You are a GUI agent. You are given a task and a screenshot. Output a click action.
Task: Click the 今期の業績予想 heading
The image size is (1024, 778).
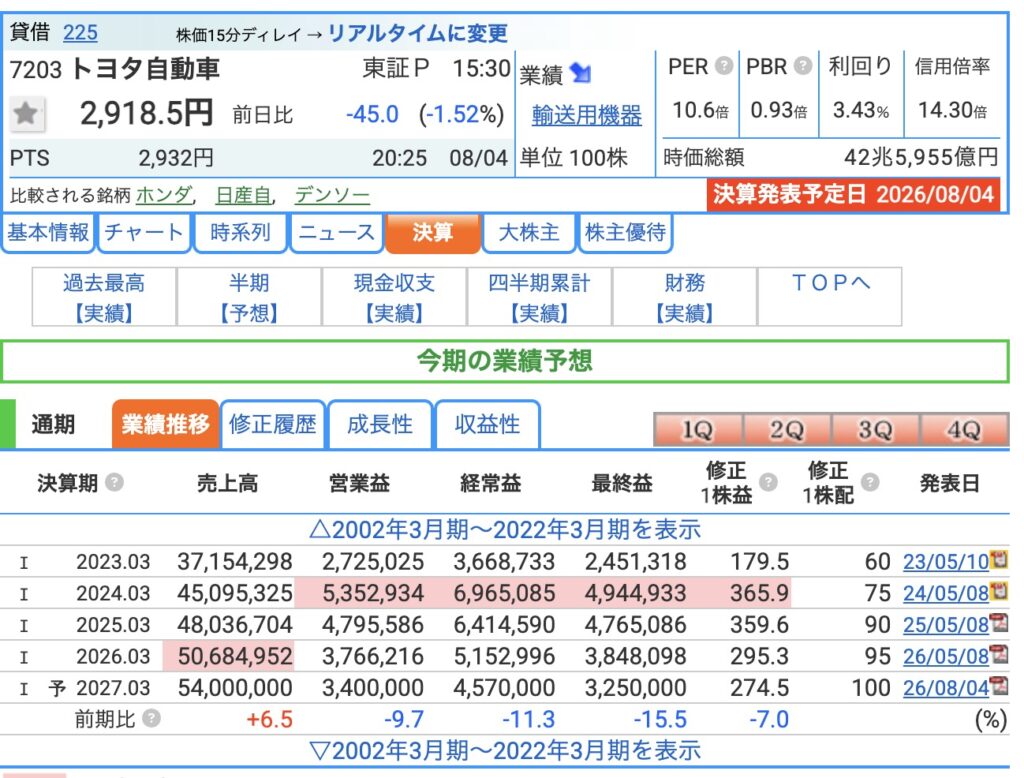pyautogui.click(x=505, y=361)
